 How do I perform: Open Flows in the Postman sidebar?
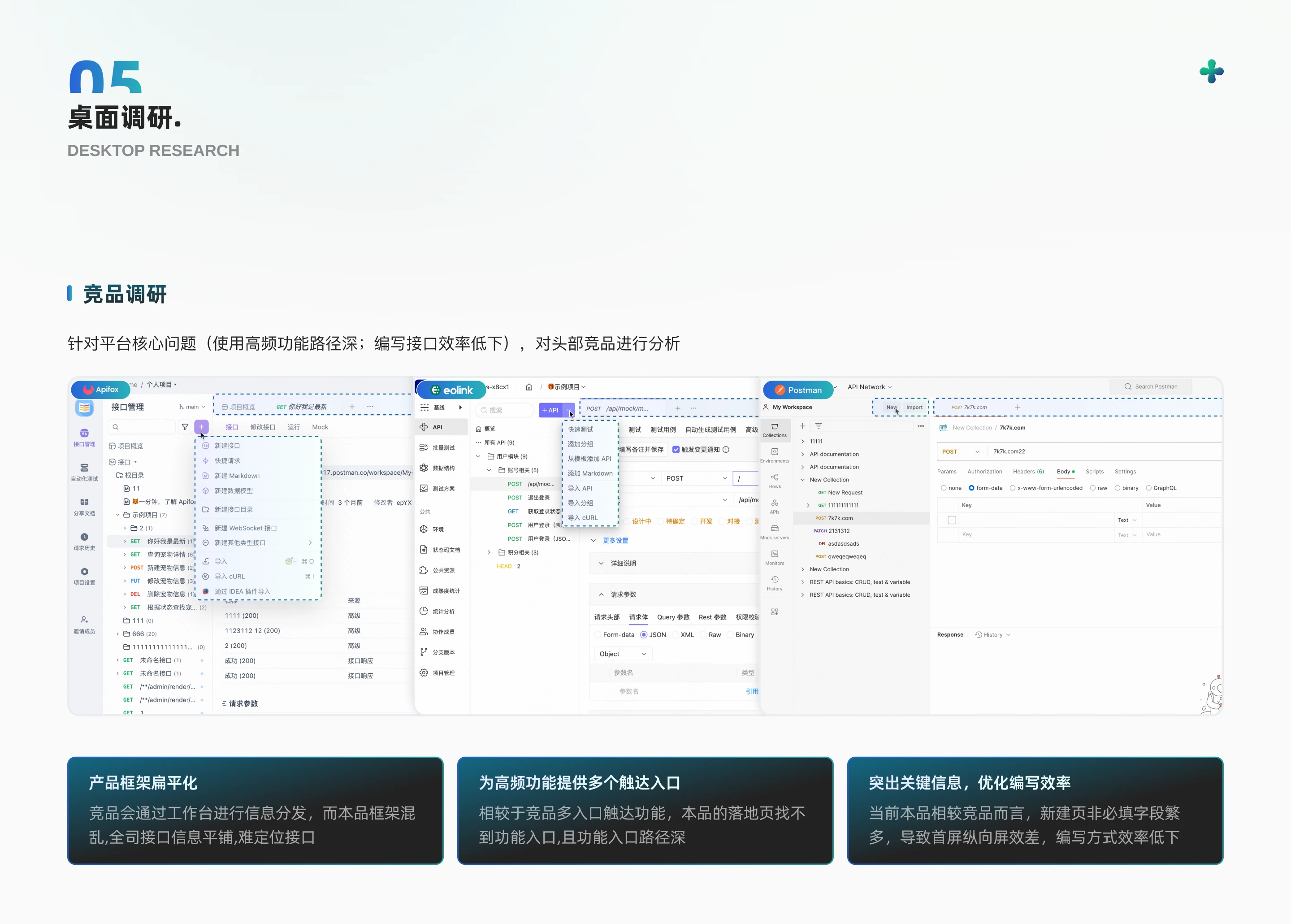(x=775, y=481)
